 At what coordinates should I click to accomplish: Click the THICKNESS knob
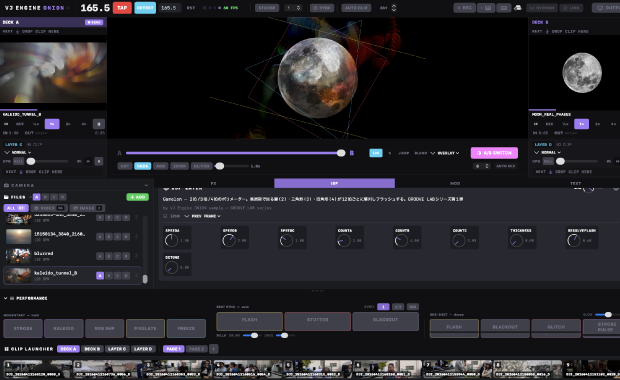coord(516,240)
